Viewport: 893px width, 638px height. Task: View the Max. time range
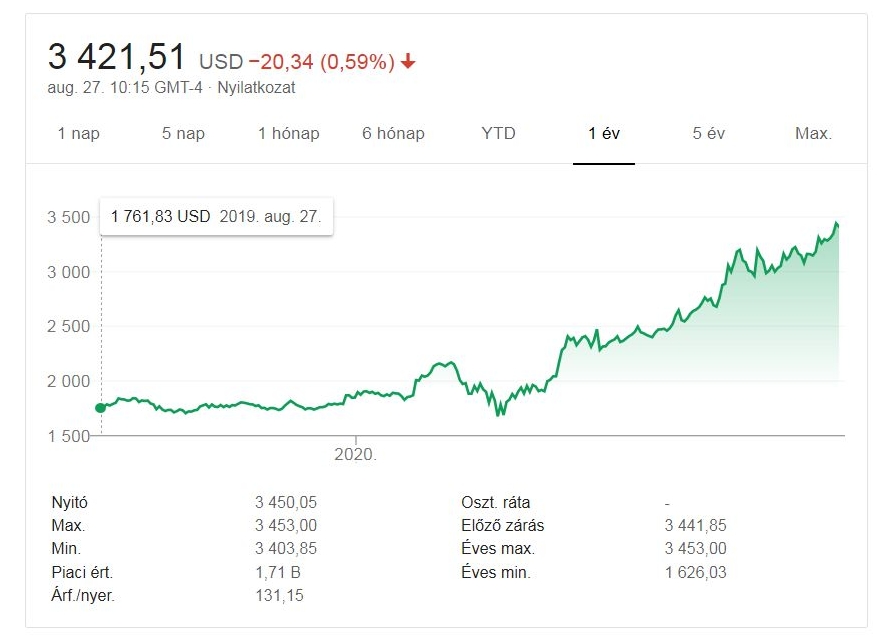(x=814, y=133)
